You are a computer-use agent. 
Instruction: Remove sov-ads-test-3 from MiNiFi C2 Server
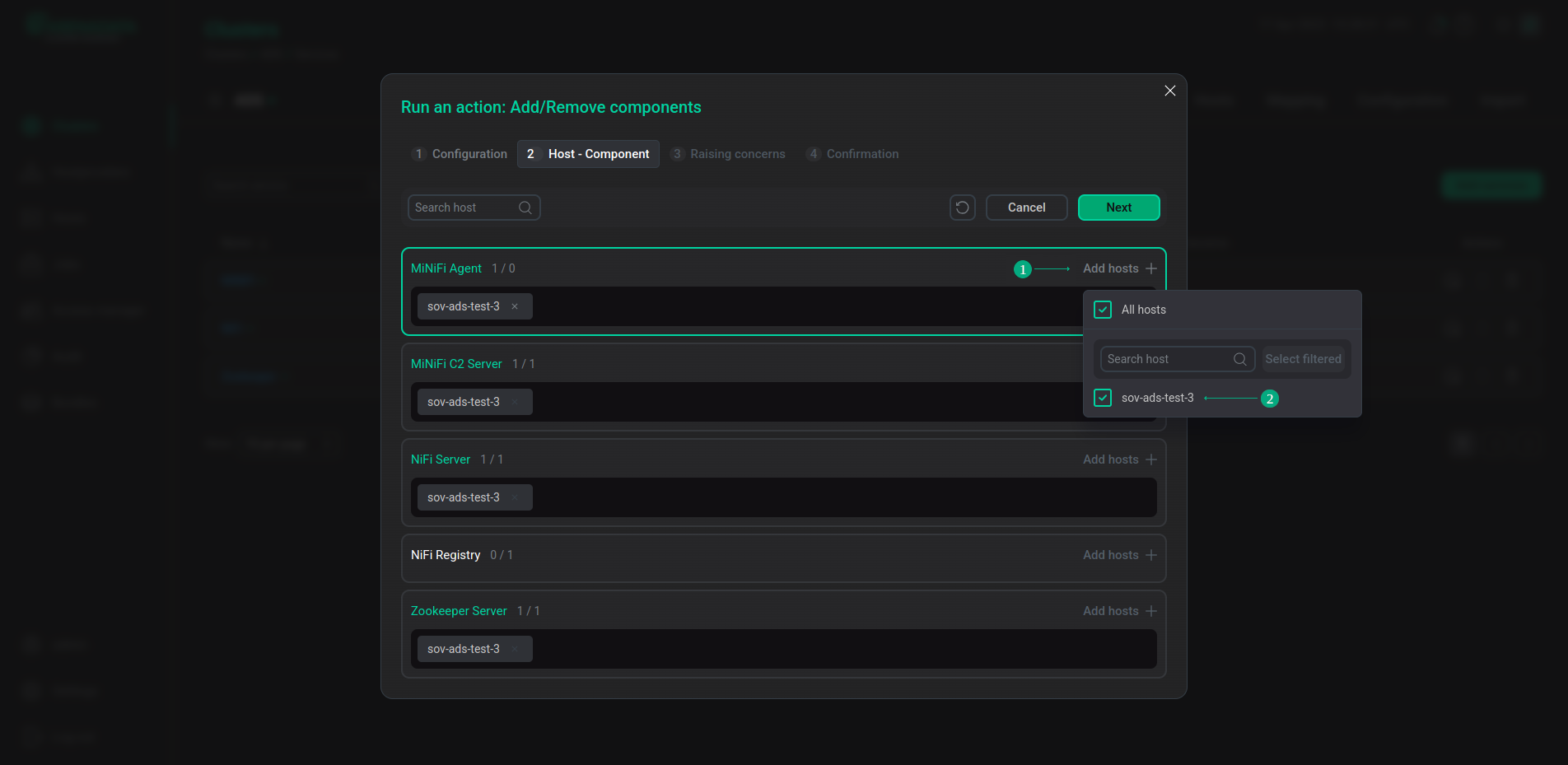coord(515,402)
